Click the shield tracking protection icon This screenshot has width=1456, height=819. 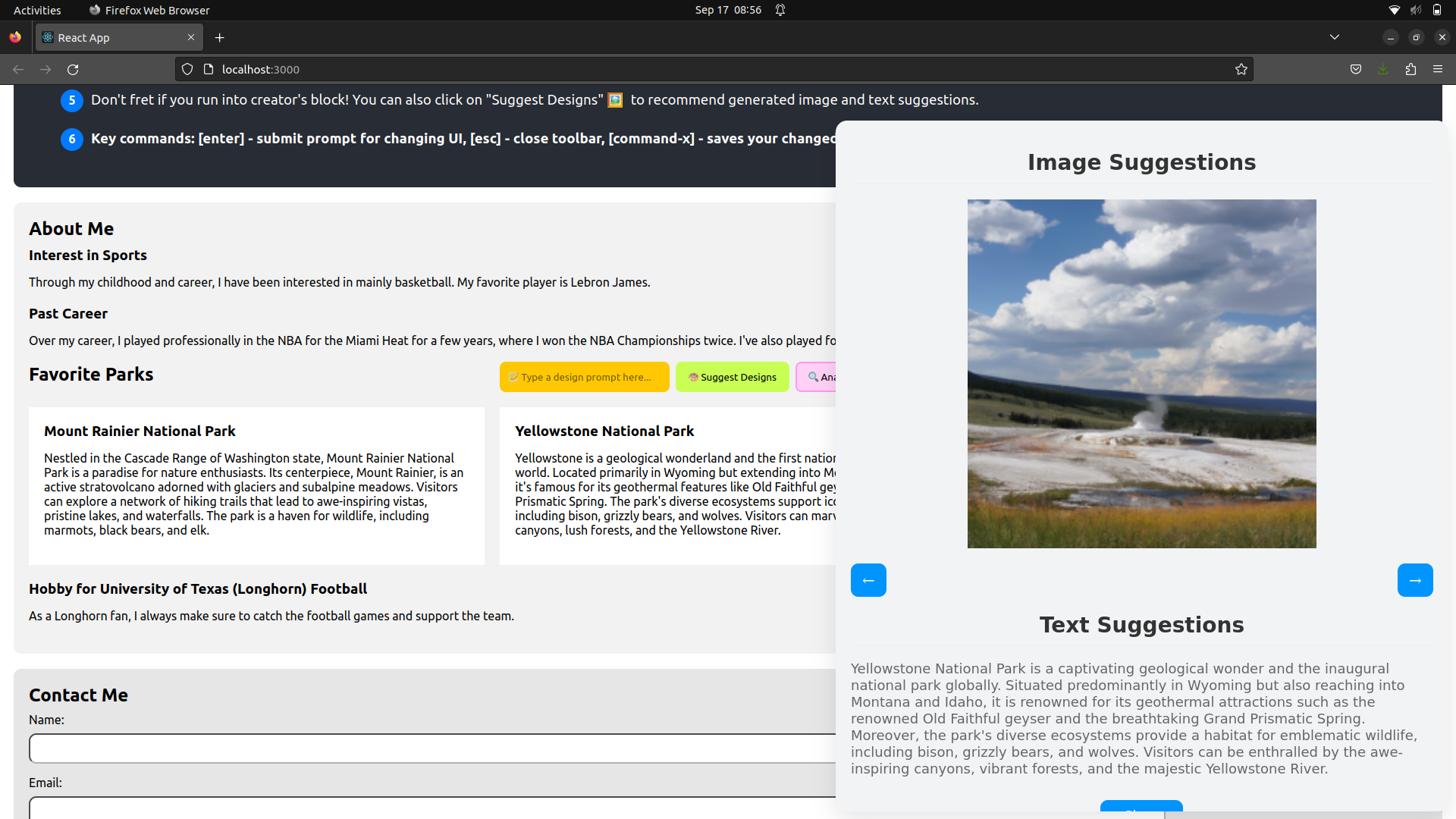point(187,69)
